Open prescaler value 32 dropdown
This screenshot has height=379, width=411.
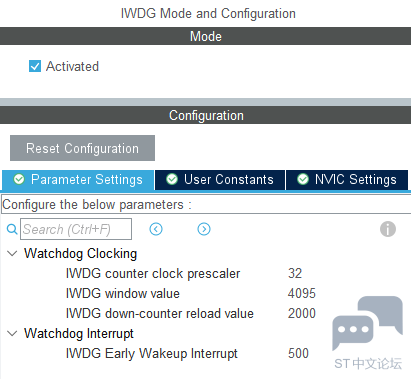click(x=295, y=274)
